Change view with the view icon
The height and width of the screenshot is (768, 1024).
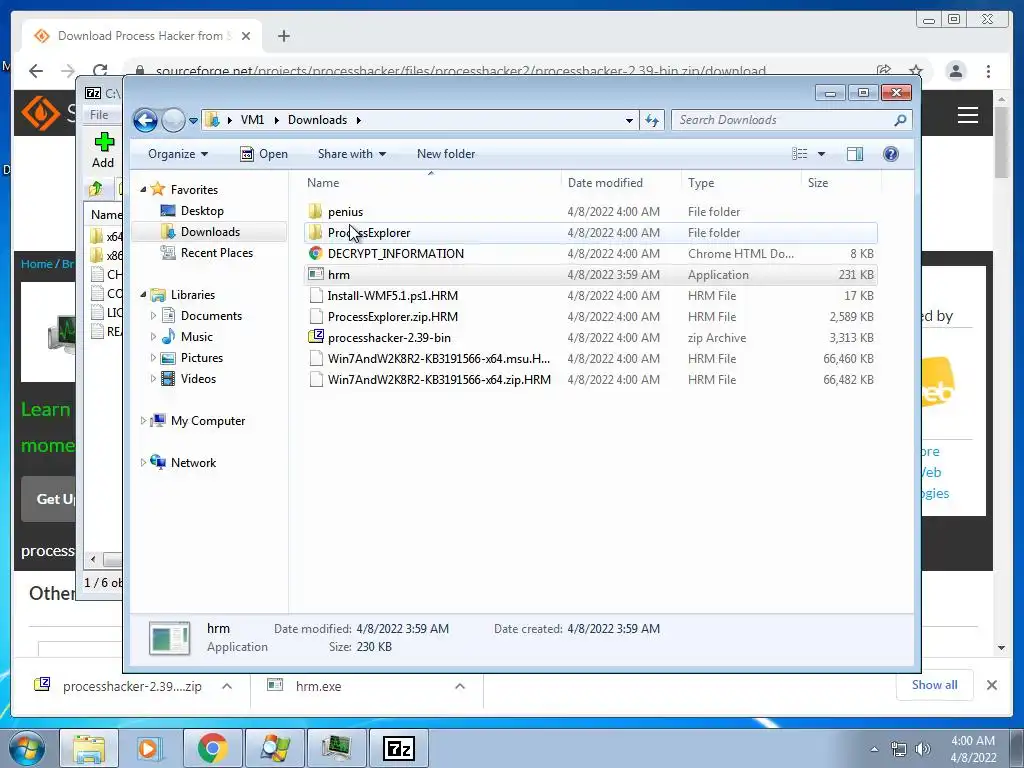point(800,154)
